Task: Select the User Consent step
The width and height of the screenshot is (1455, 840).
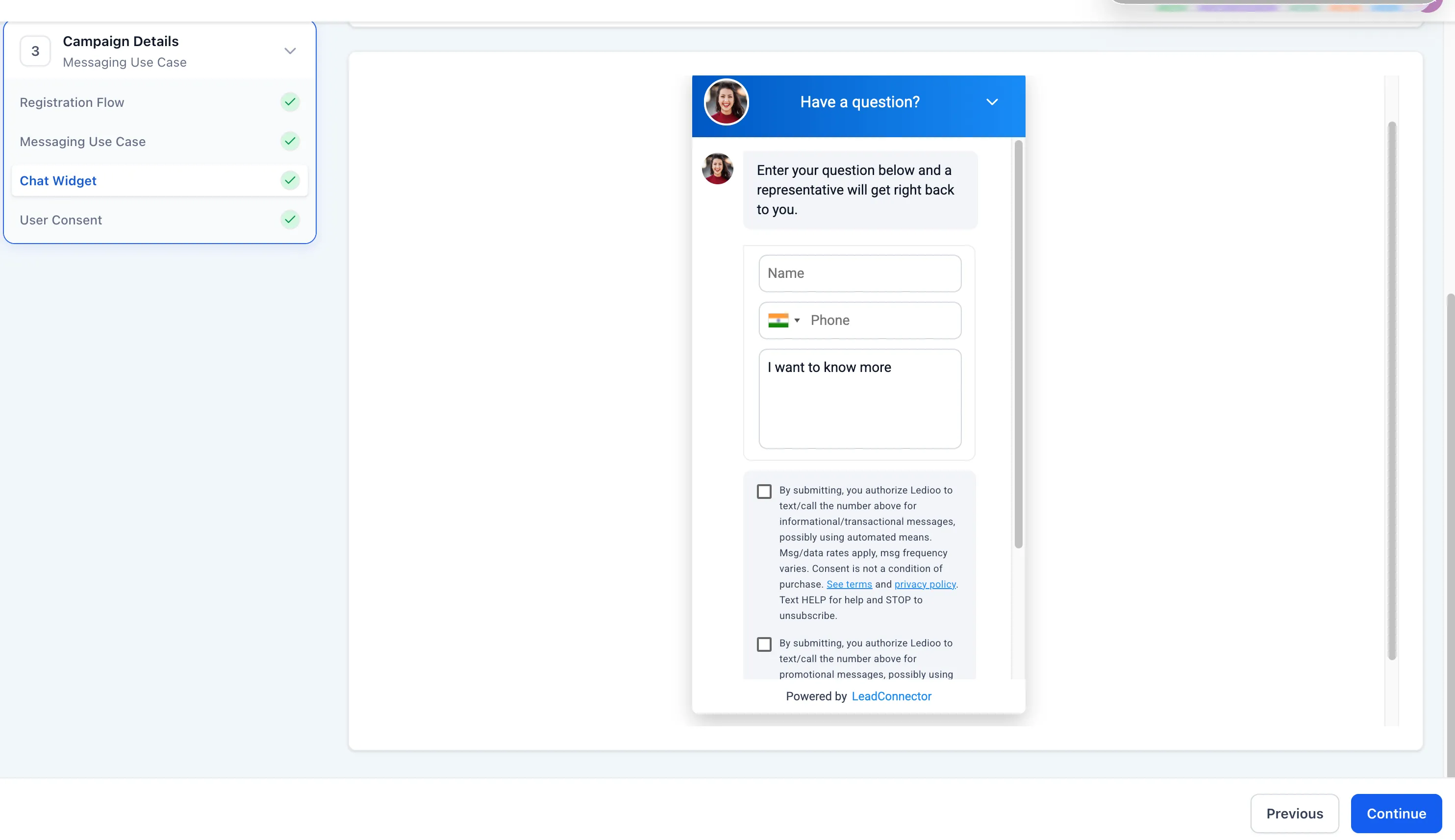Action: pos(61,219)
